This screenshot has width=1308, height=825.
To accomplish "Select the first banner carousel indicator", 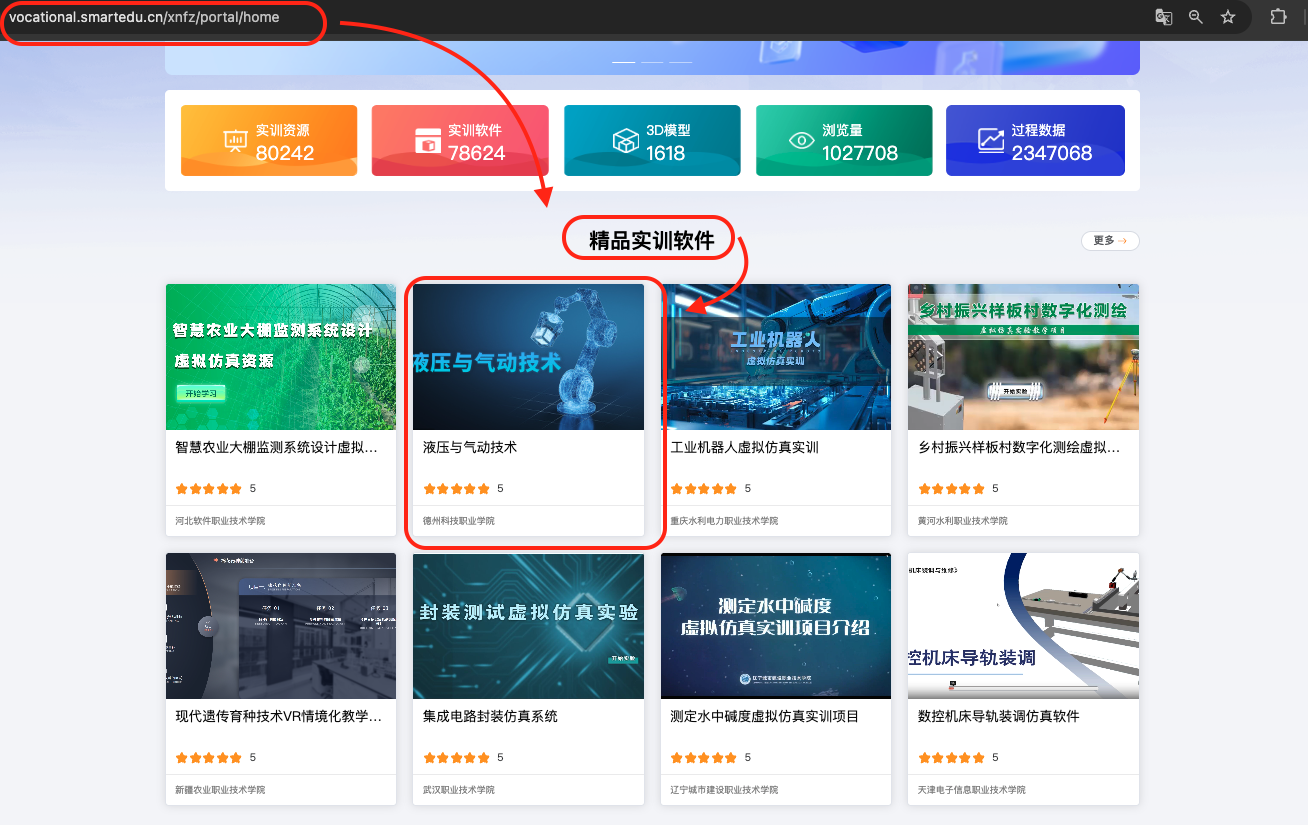I will [623, 62].
